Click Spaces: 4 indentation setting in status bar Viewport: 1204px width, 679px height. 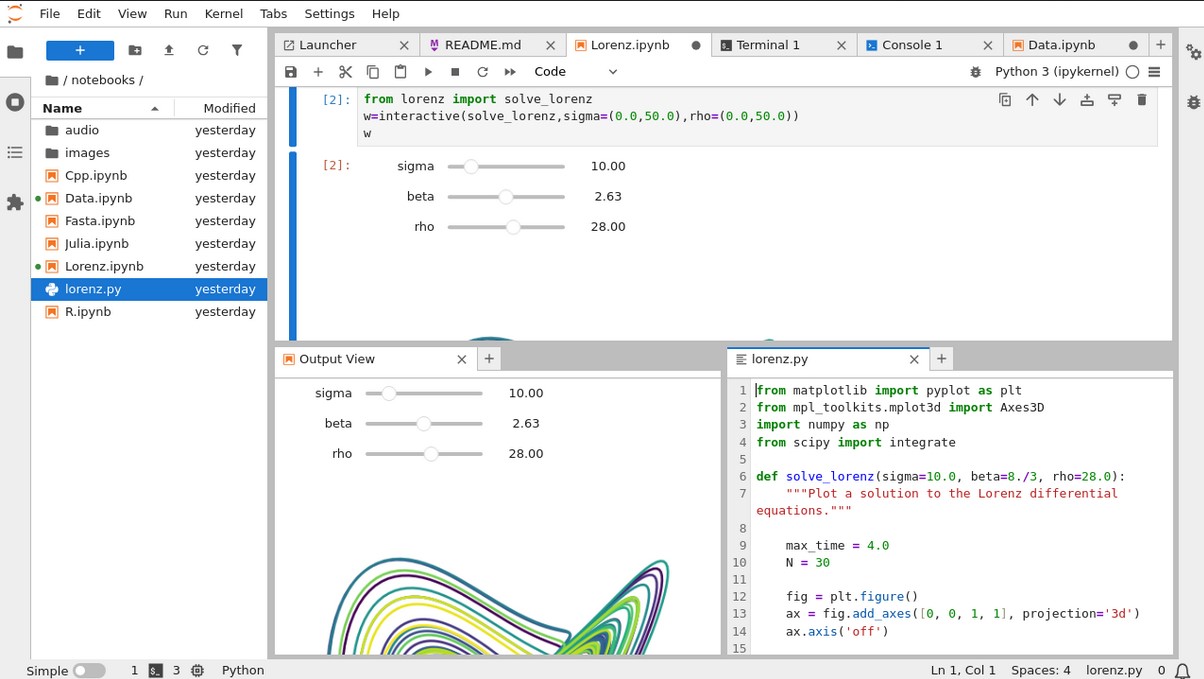pos(1040,671)
